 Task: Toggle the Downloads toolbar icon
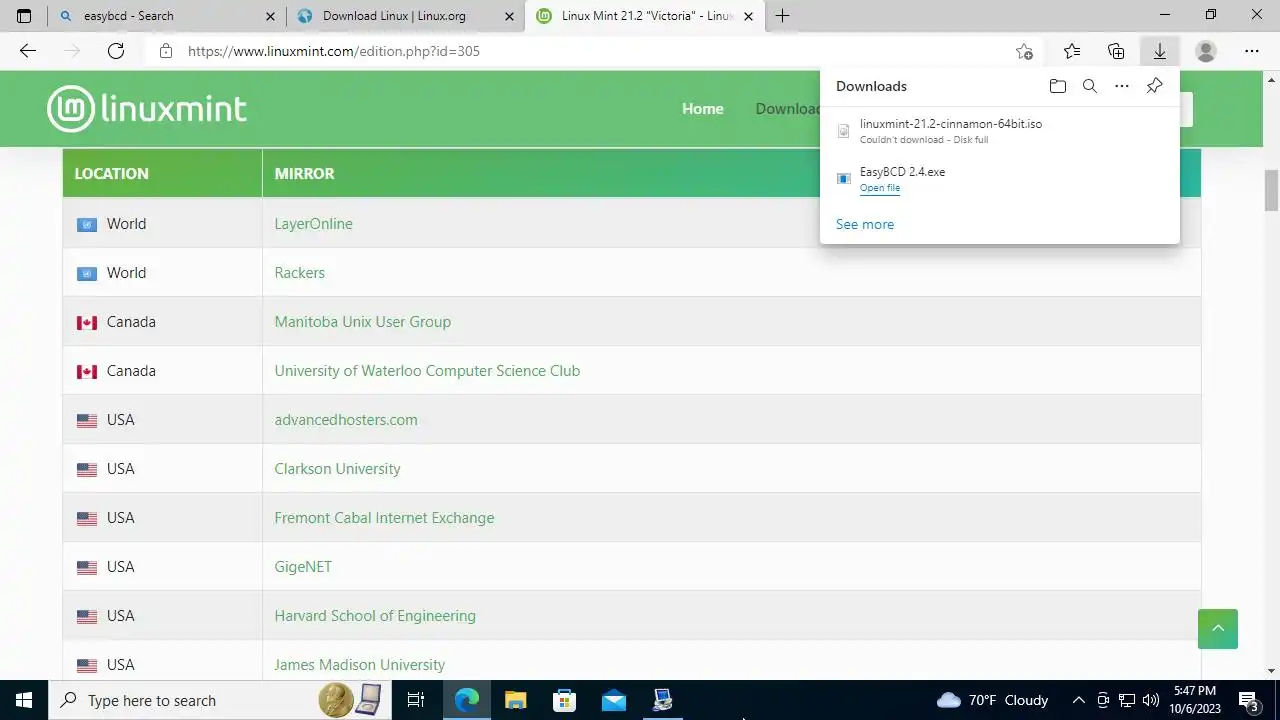pos(1160,51)
